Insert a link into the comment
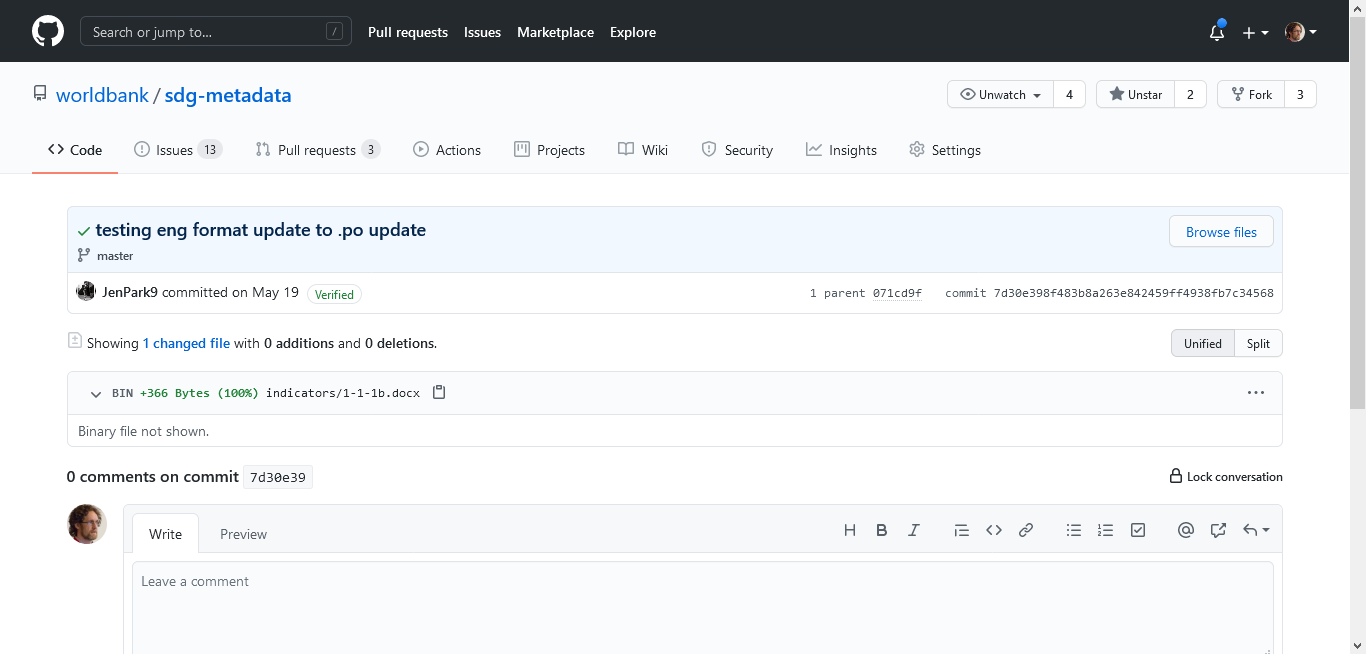This screenshot has width=1366, height=654. pos(1025,530)
